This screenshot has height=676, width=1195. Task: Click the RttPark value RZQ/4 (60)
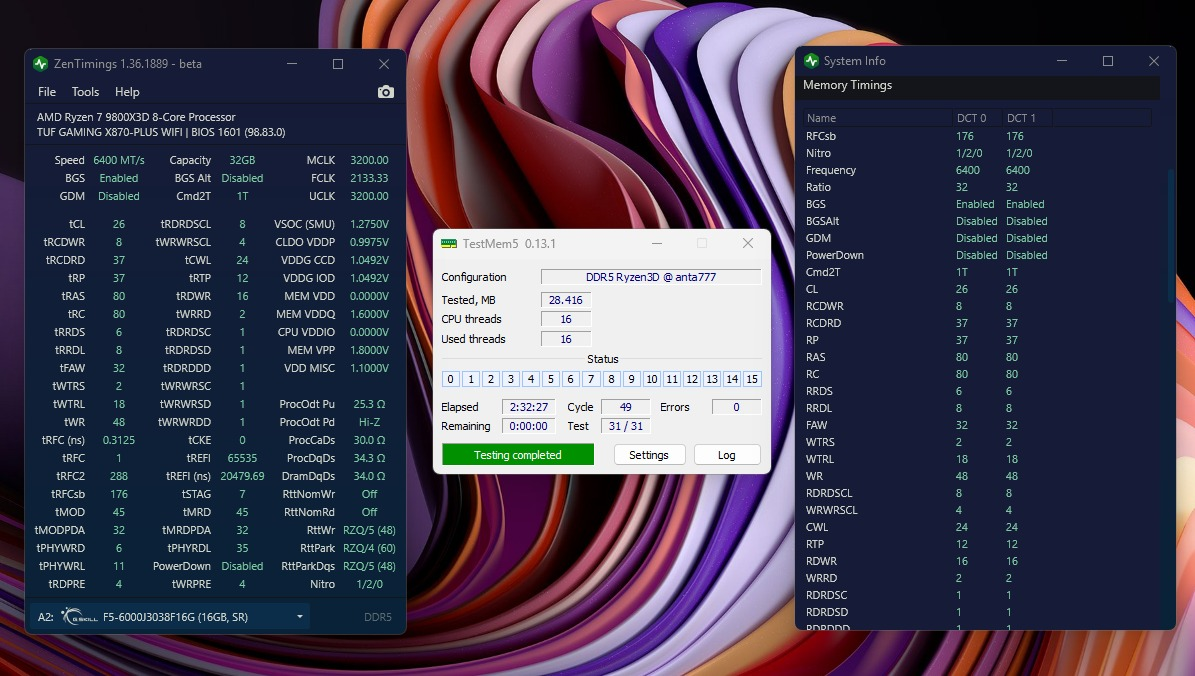tap(369, 548)
